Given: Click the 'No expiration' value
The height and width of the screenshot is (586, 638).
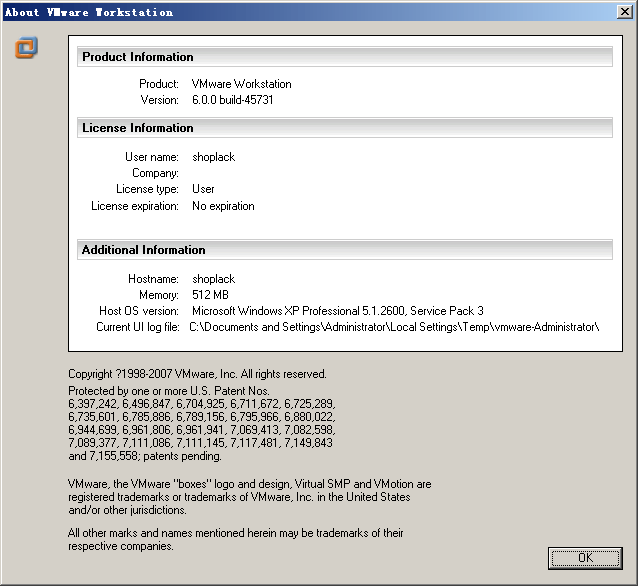Looking at the screenshot, I should [x=223, y=206].
